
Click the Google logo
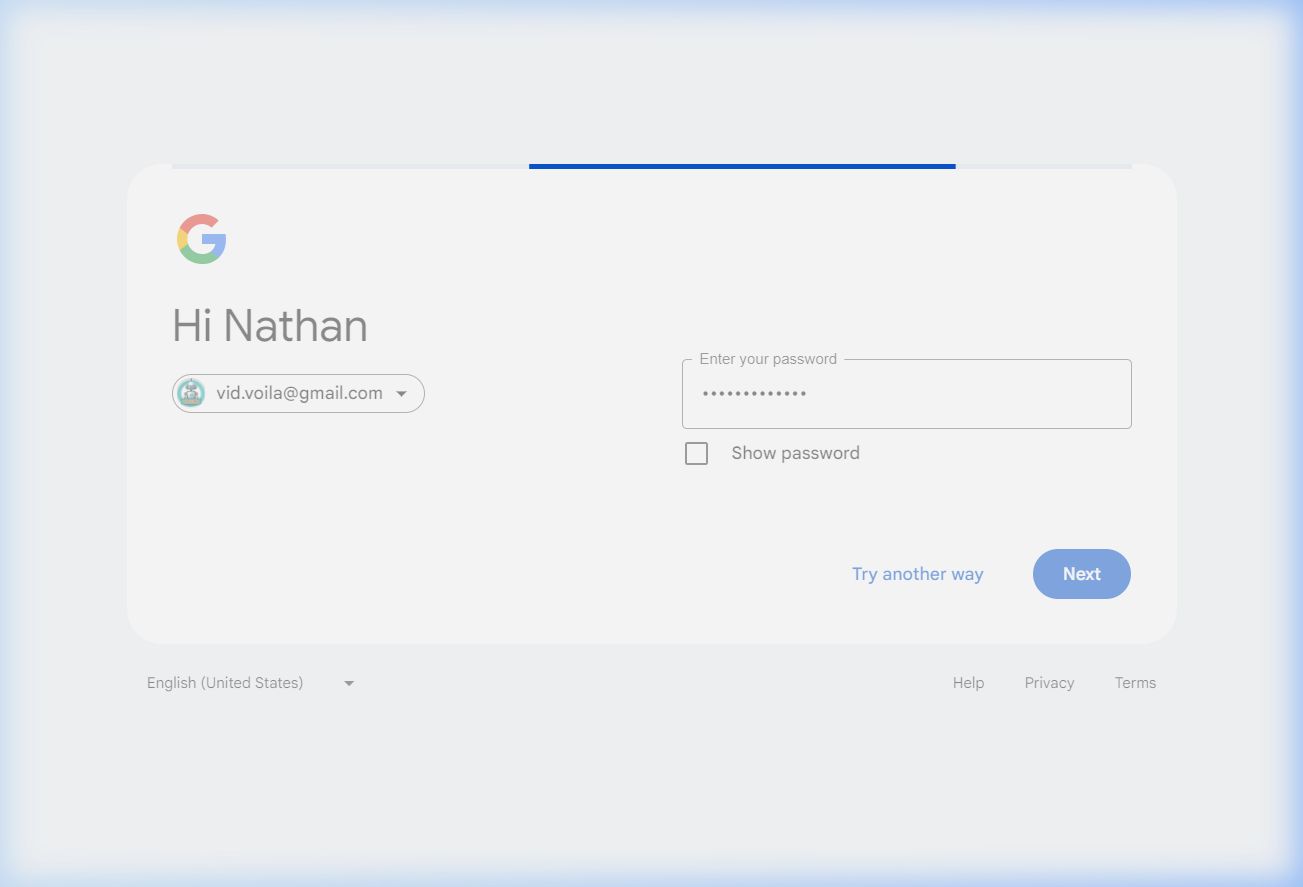pos(202,239)
